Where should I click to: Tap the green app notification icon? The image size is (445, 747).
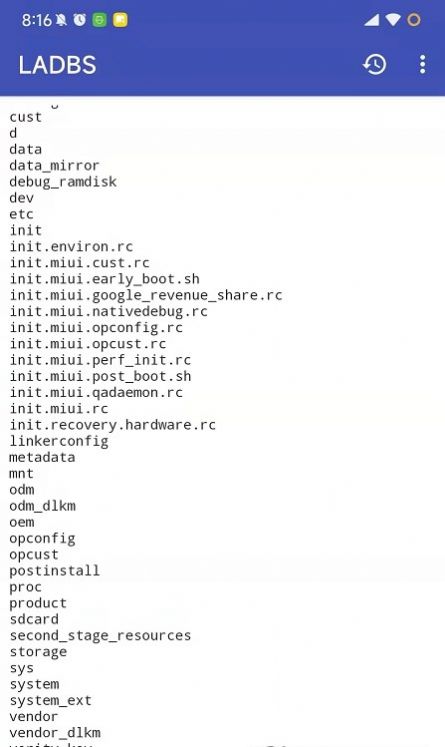tap(99, 20)
